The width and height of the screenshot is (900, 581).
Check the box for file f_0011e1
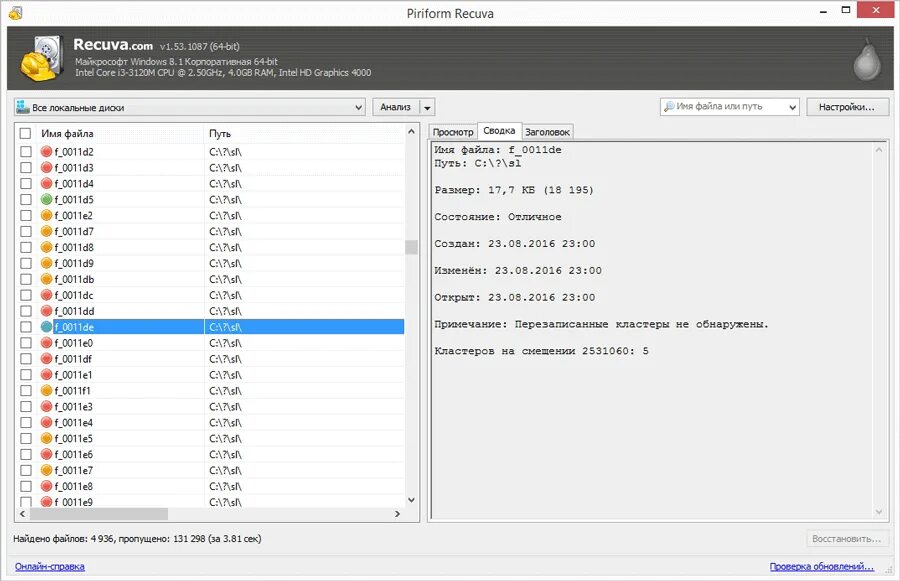(x=25, y=374)
